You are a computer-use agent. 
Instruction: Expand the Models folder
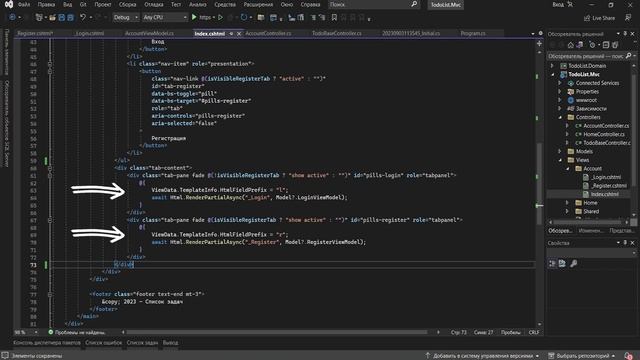click(x=560, y=151)
